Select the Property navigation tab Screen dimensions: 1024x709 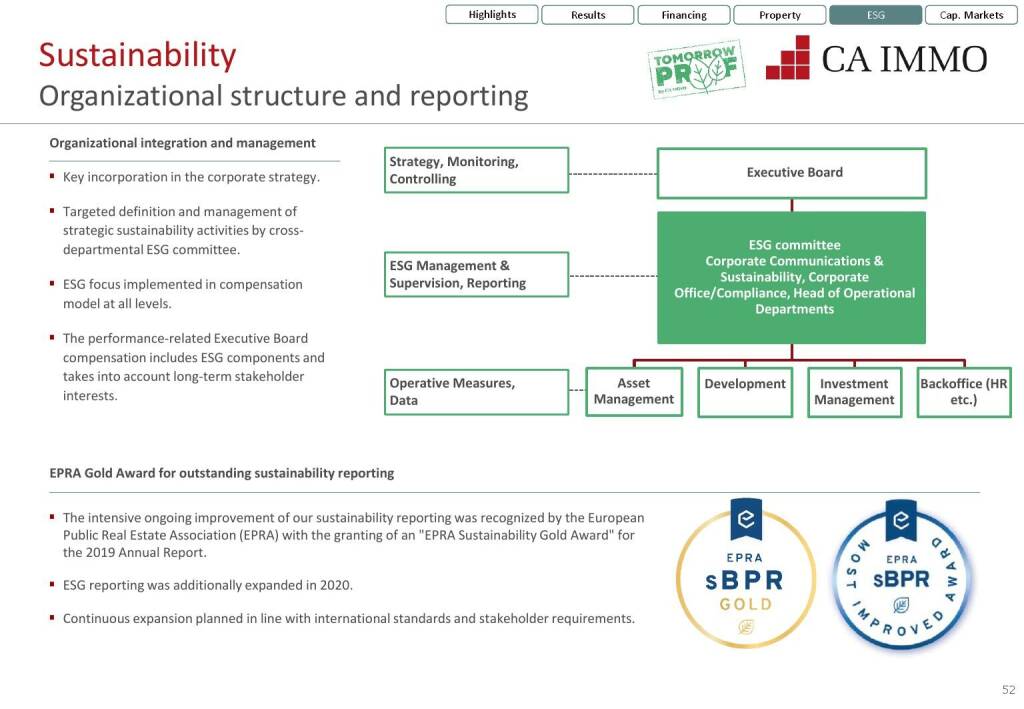coord(780,15)
